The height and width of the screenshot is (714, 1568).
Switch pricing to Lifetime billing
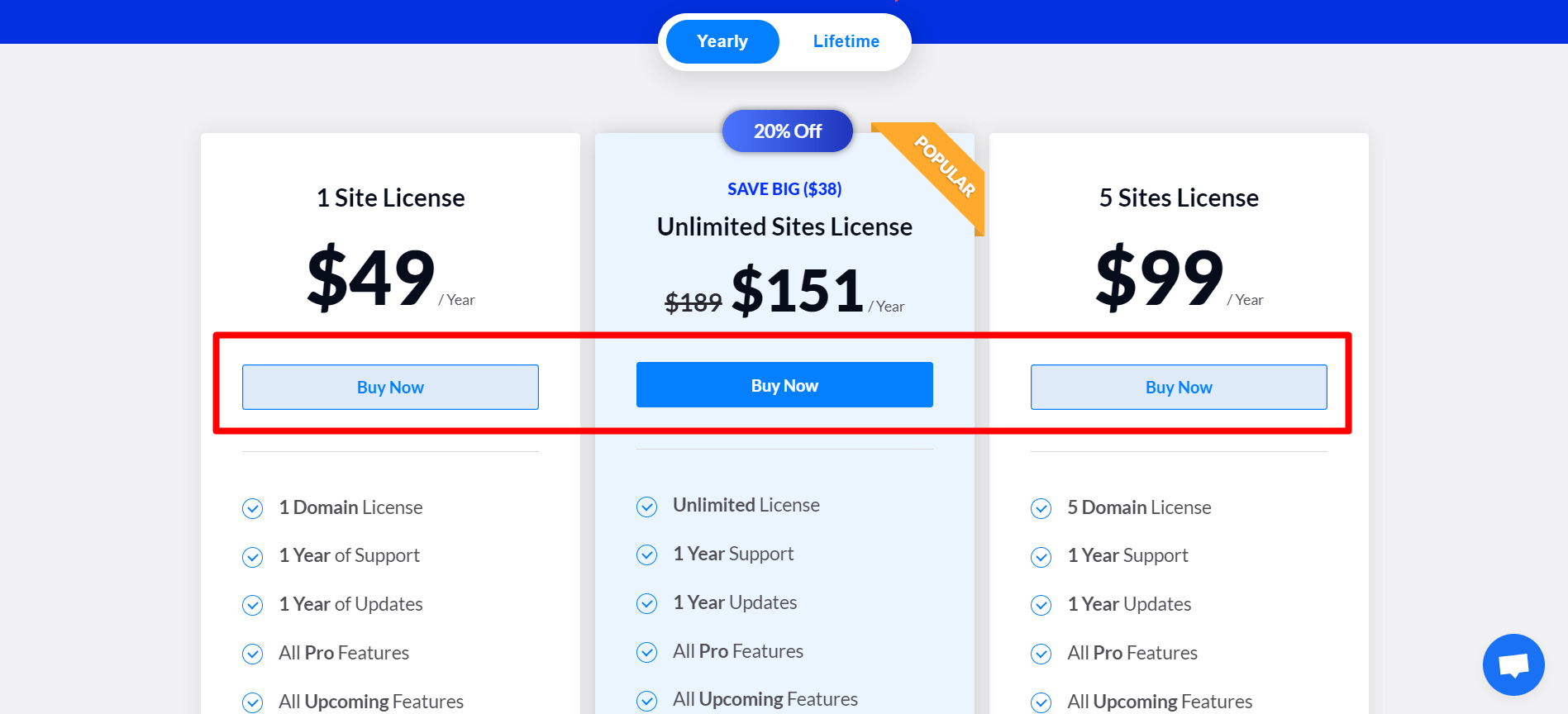click(x=846, y=41)
